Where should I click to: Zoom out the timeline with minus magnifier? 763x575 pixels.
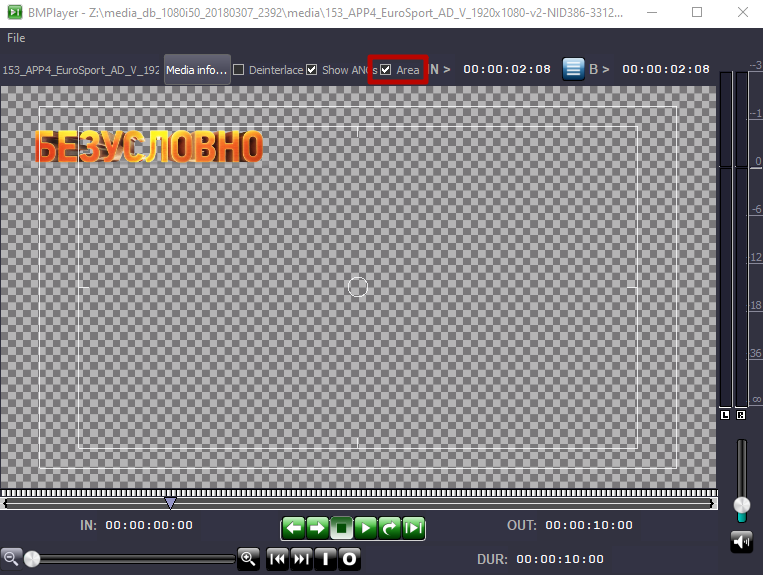11,558
